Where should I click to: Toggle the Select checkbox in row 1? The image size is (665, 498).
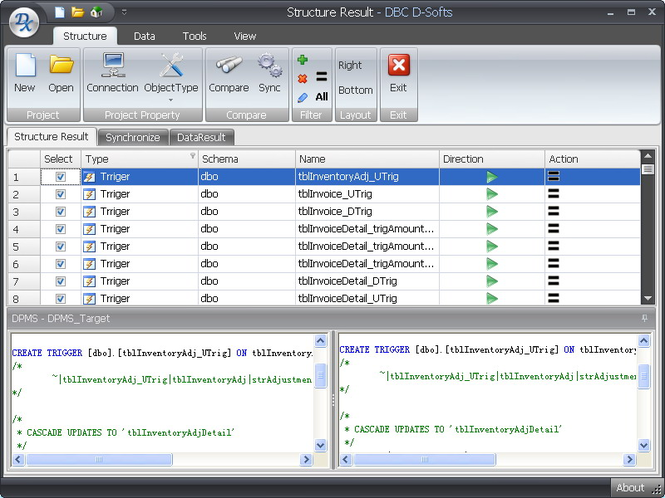point(61,177)
